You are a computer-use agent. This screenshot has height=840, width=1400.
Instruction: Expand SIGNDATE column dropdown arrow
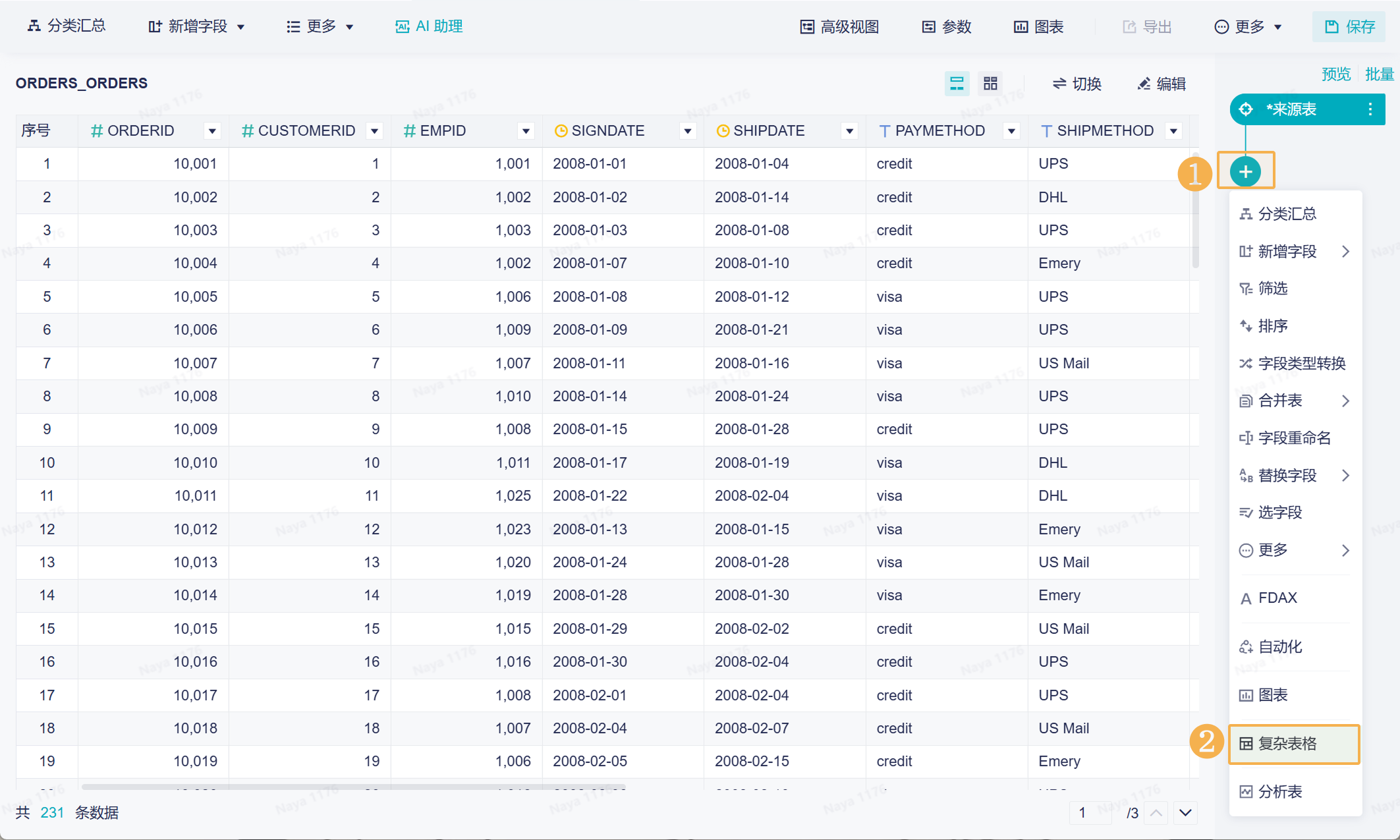[688, 131]
